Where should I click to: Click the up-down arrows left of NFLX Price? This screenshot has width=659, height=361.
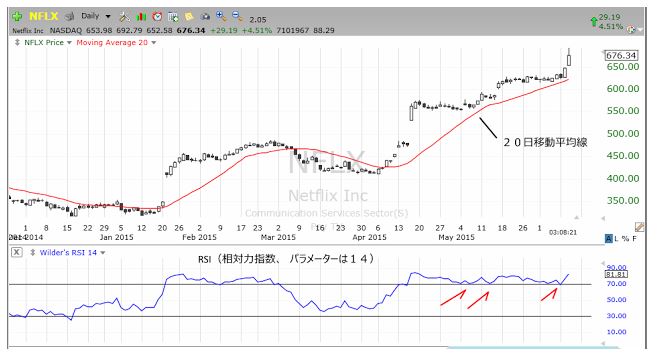(17, 42)
